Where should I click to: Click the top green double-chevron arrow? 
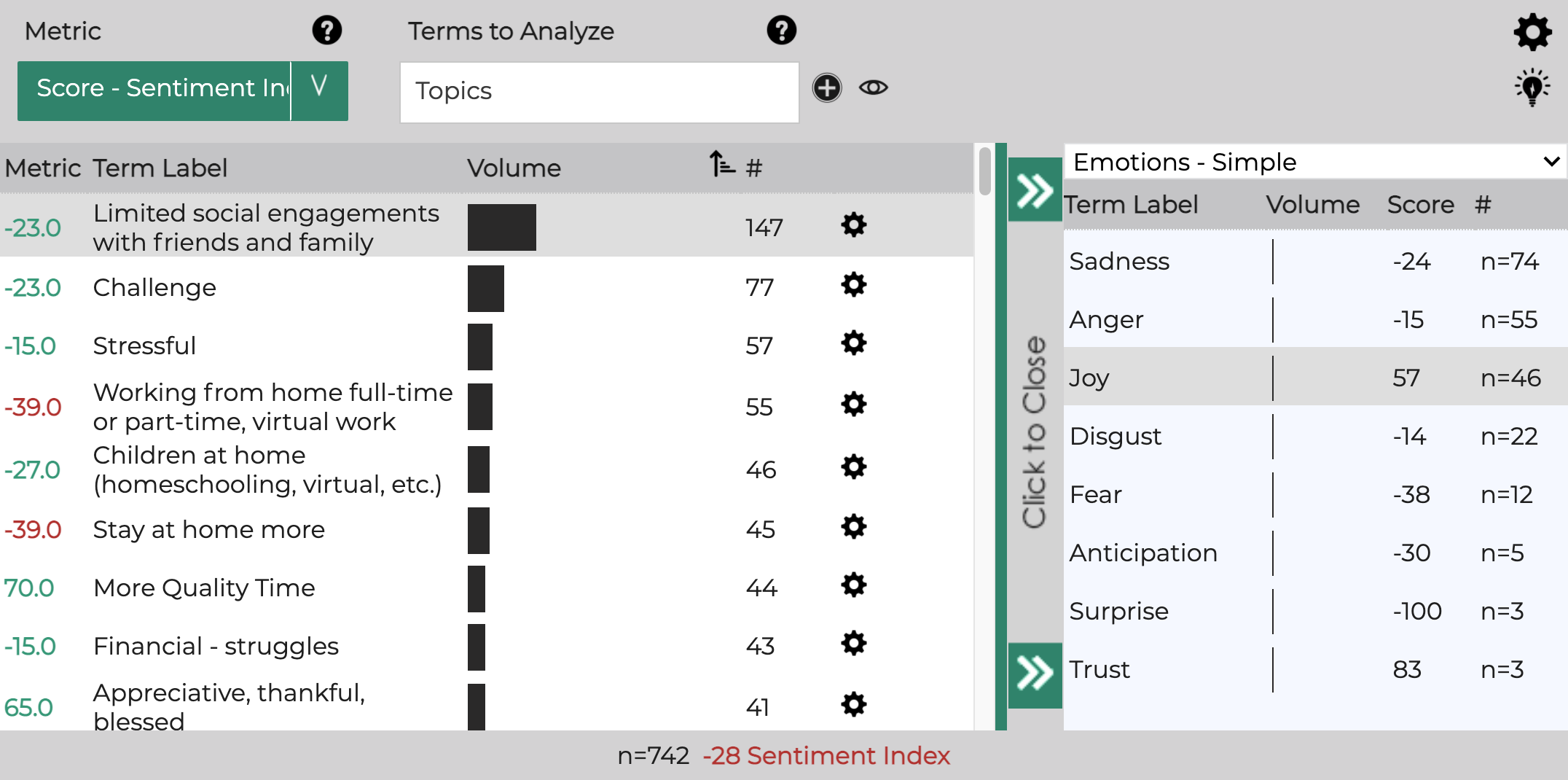pyautogui.click(x=1035, y=191)
